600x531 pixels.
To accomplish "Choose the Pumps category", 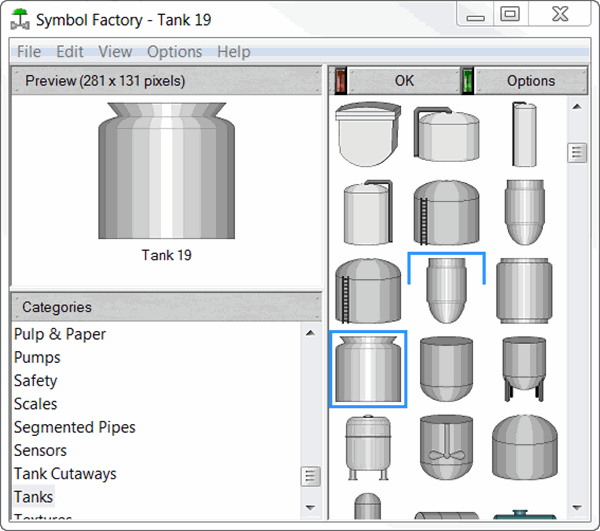I will pos(37,358).
